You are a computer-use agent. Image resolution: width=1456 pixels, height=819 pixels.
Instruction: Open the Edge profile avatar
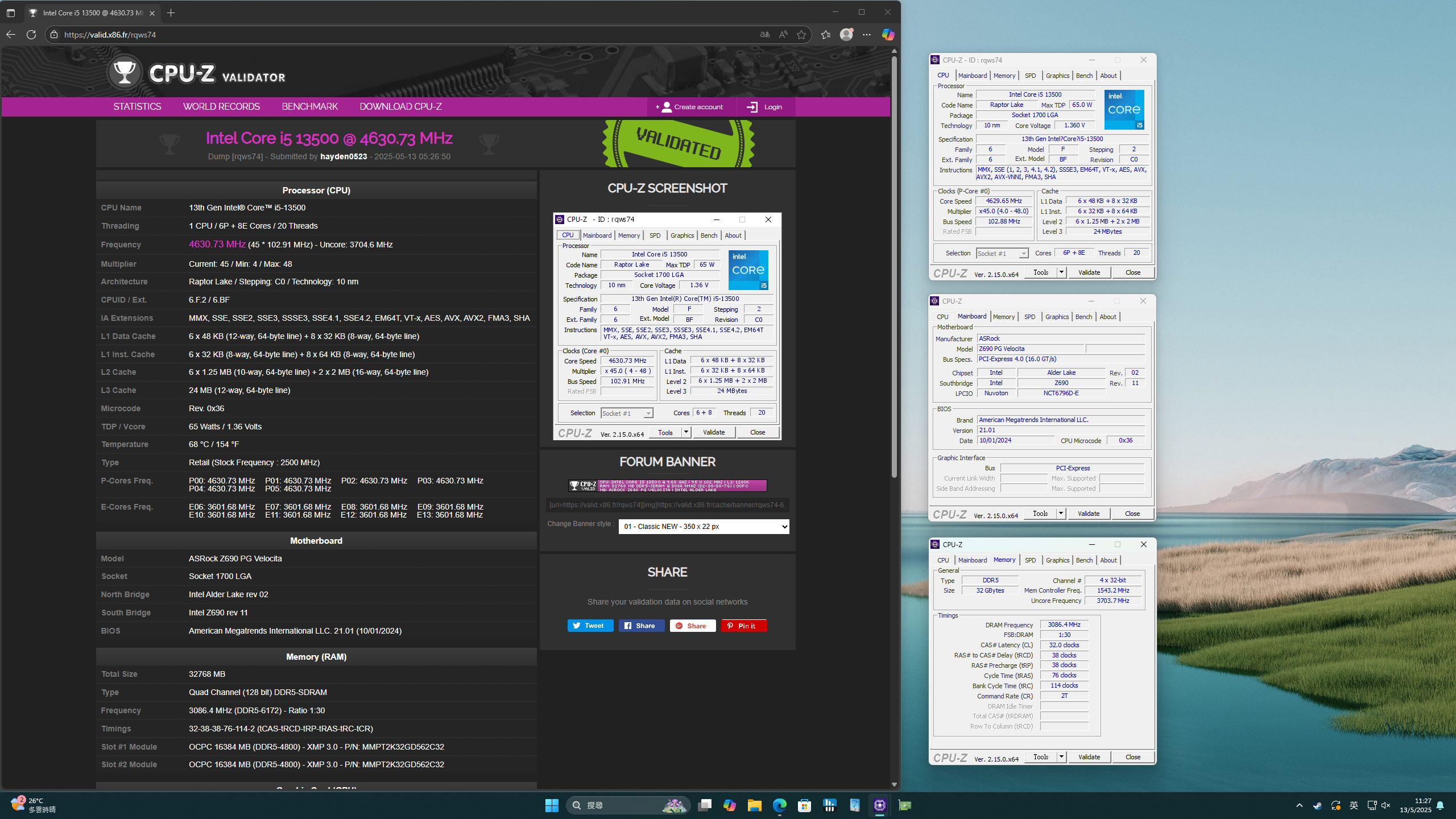click(846, 35)
